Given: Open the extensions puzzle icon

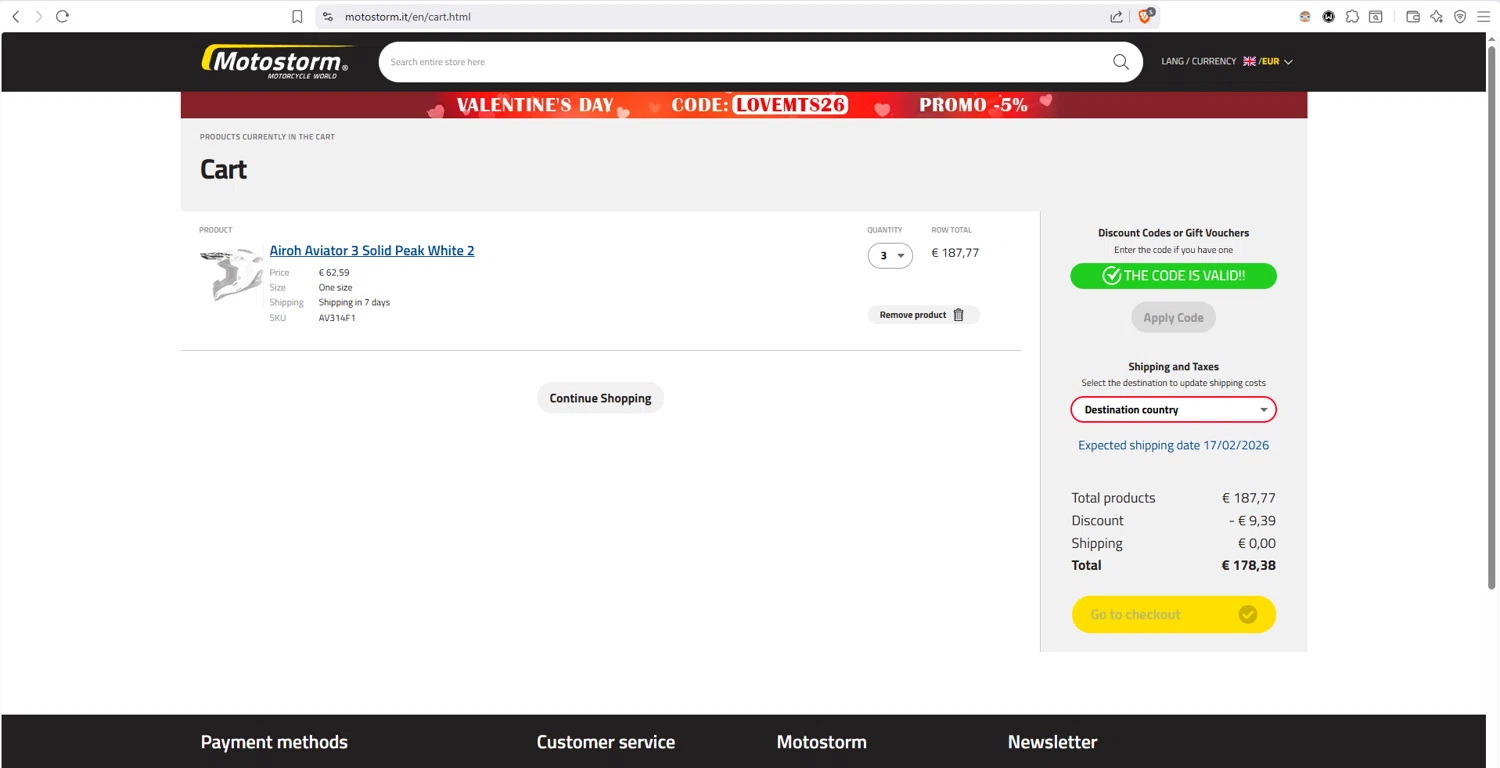Looking at the screenshot, I should coord(1352,16).
